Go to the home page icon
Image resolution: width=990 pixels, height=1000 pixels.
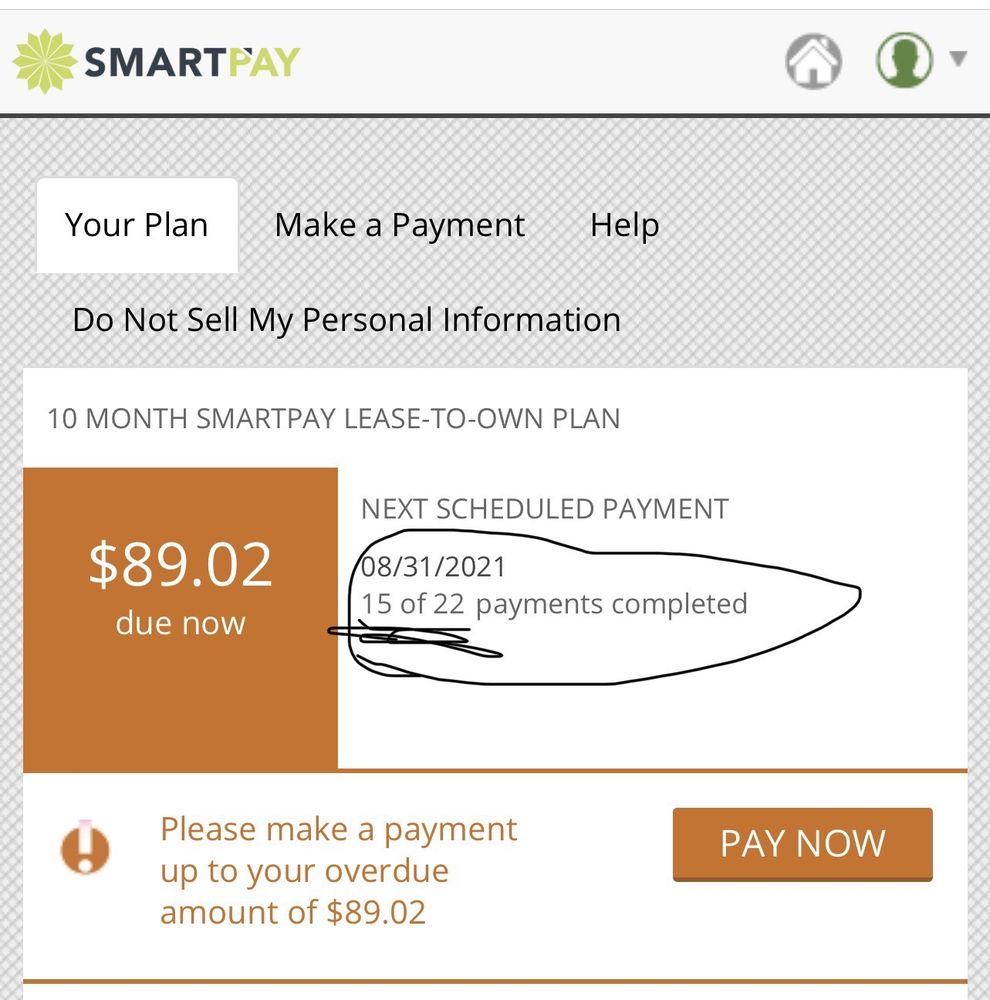(813, 62)
